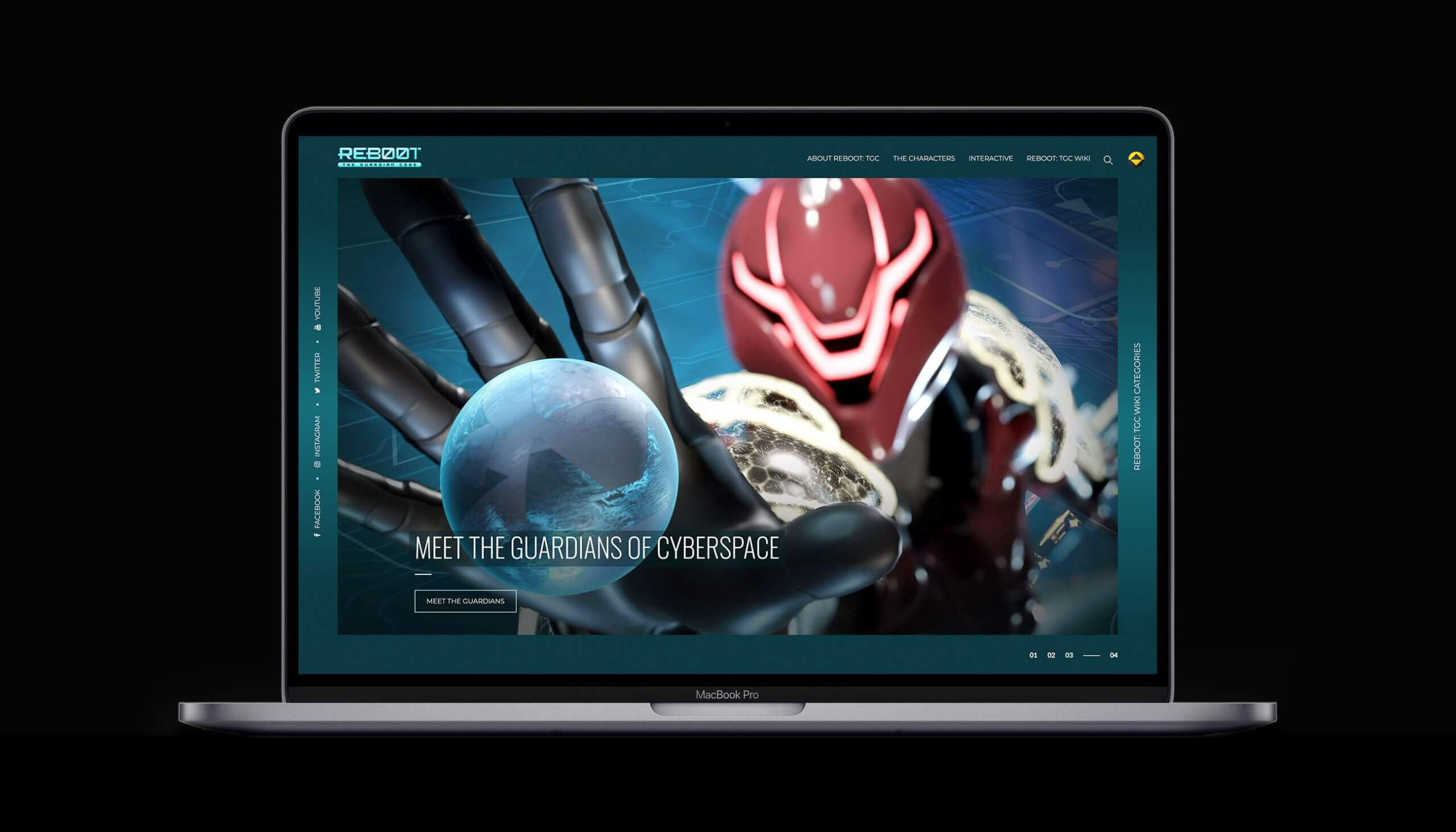Image resolution: width=1456 pixels, height=832 pixels.
Task: Select the Interactive menu item
Action: point(990,158)
